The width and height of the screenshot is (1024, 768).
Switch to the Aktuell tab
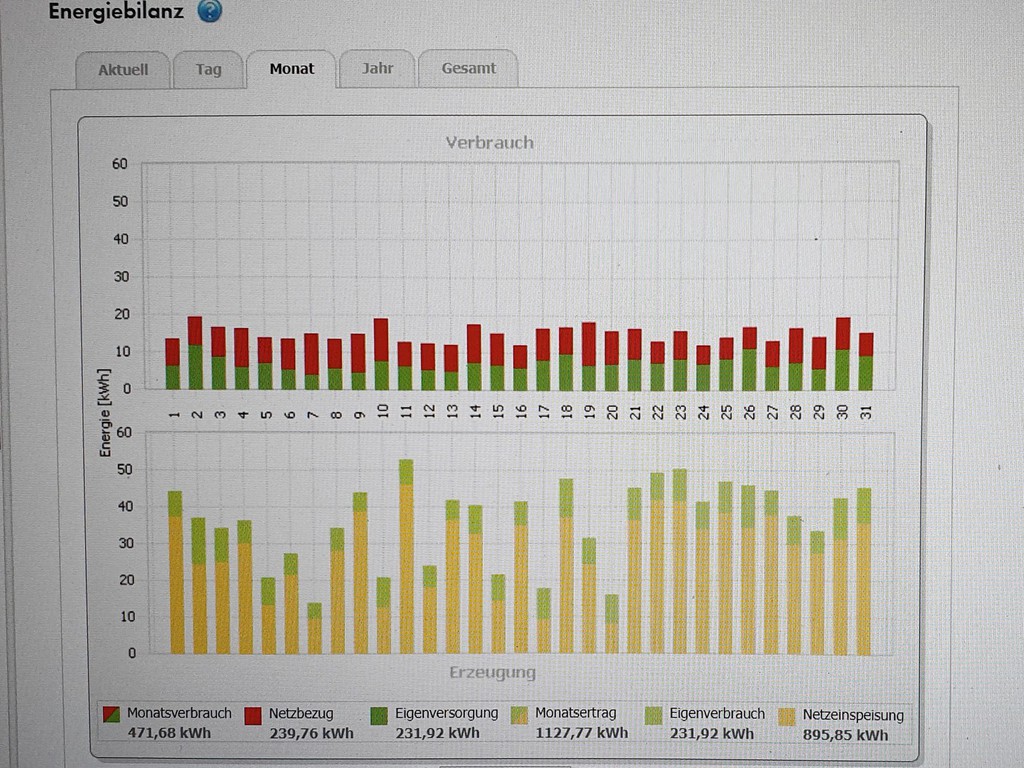pos(123,70)
